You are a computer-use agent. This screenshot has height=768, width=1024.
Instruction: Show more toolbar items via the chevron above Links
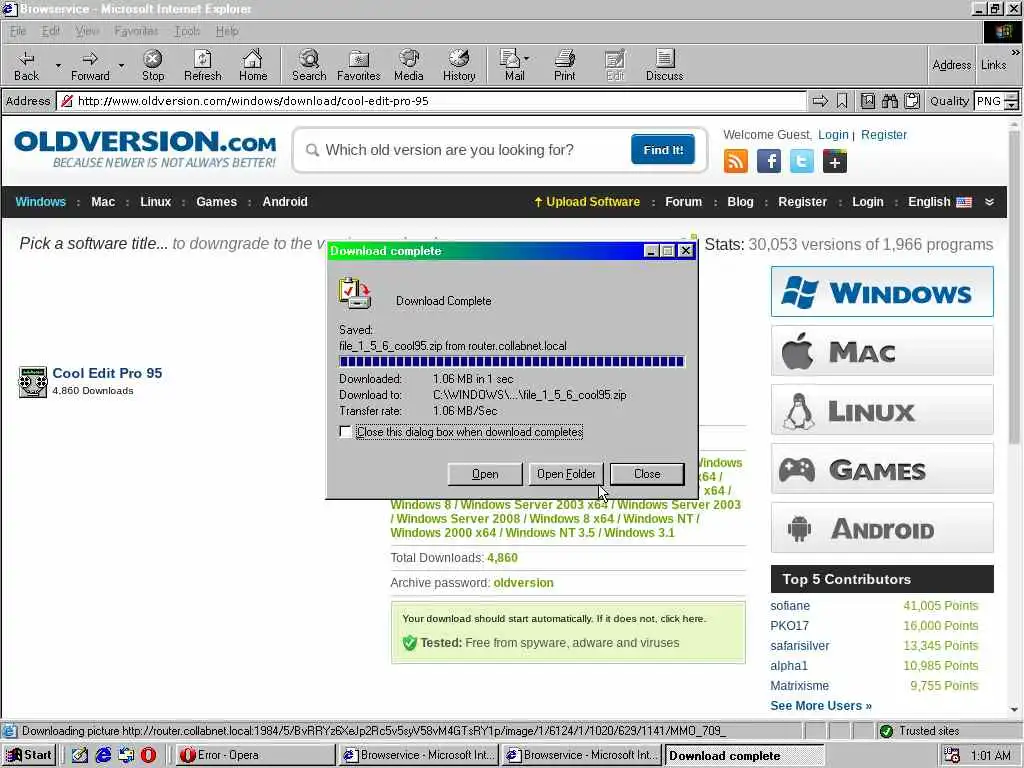pyautogui.click(x=1016, y=52)
